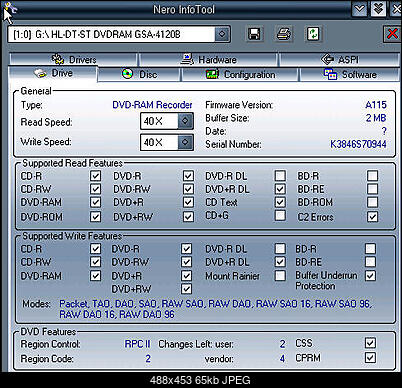
Task: Open the drive selection dropdown arrow
Action: (x=222, y=34)
